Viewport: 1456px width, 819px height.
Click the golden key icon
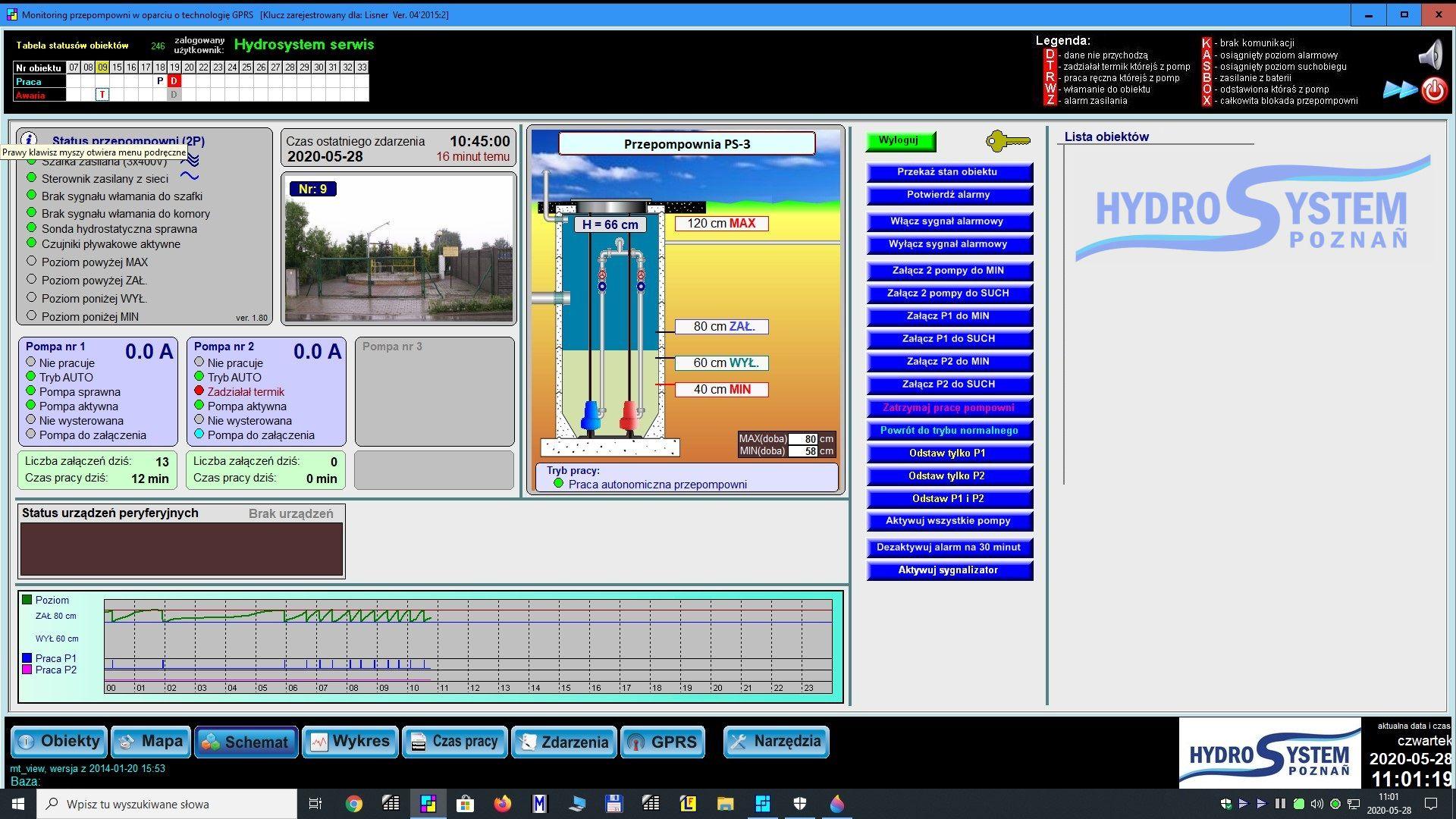coord(1008,141)
